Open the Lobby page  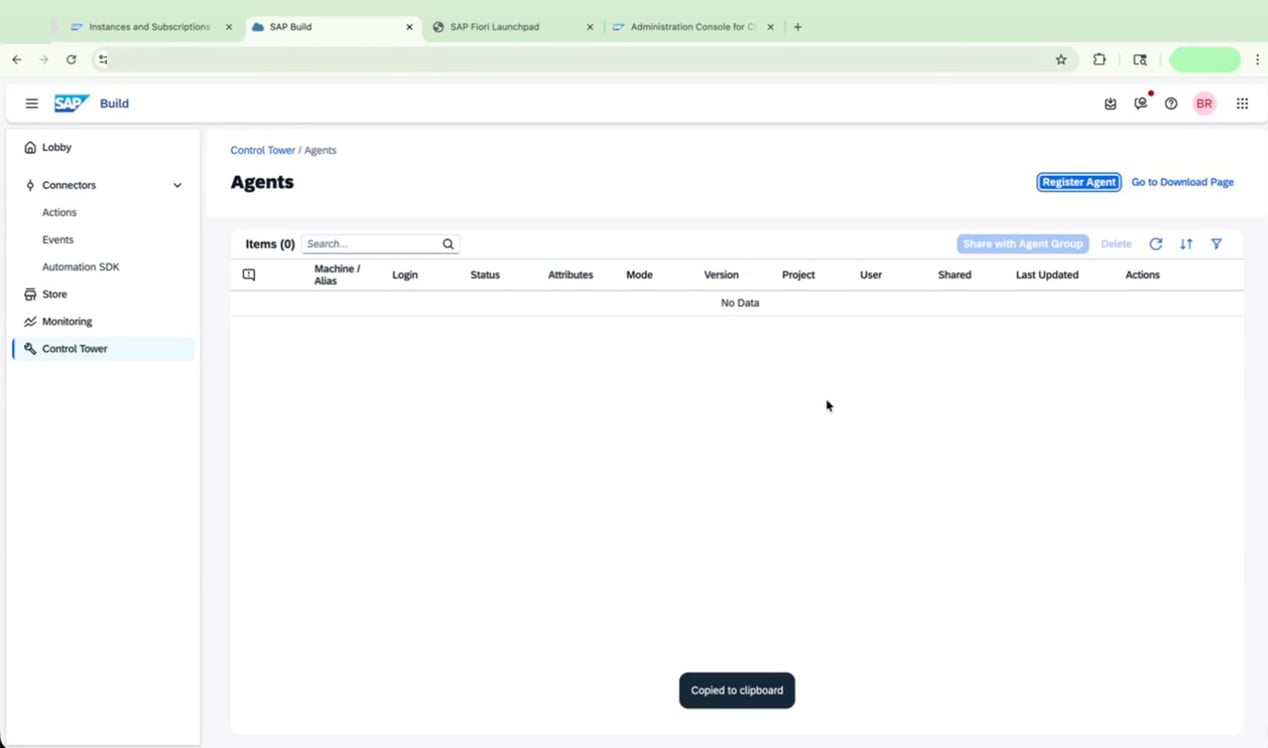click(x=57, y=147)
